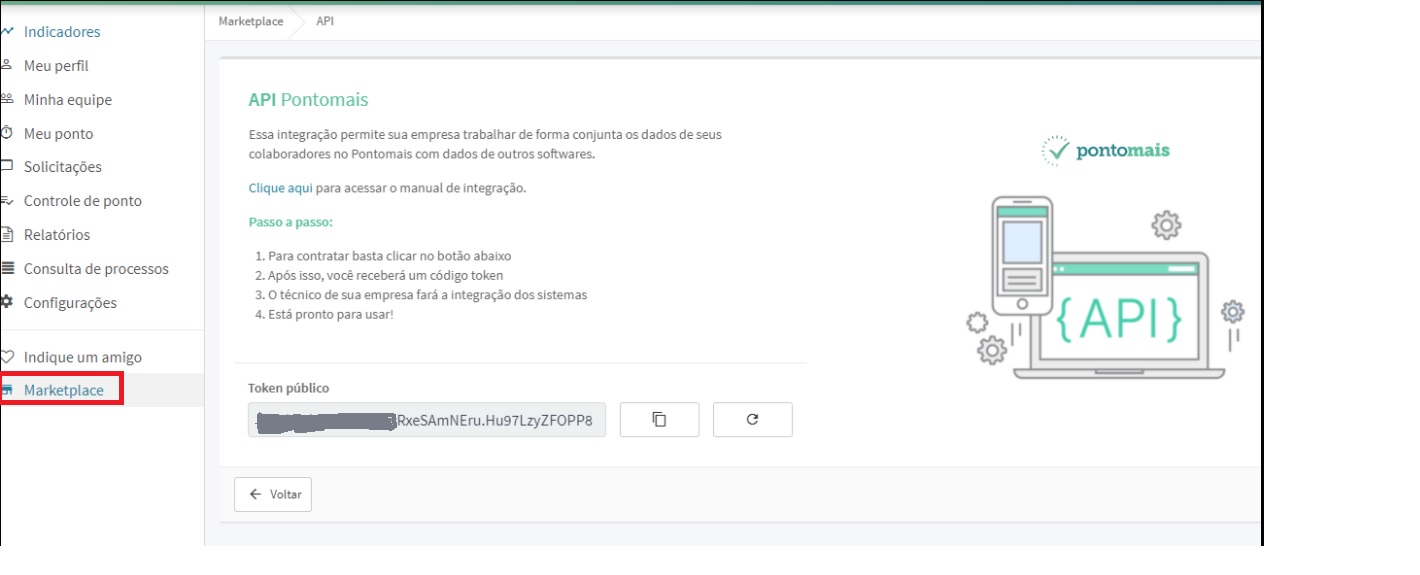The height and width of the screenshot is (575, 1420).
Task: Open Controle de ponto menu item
Action: [83, 201]
